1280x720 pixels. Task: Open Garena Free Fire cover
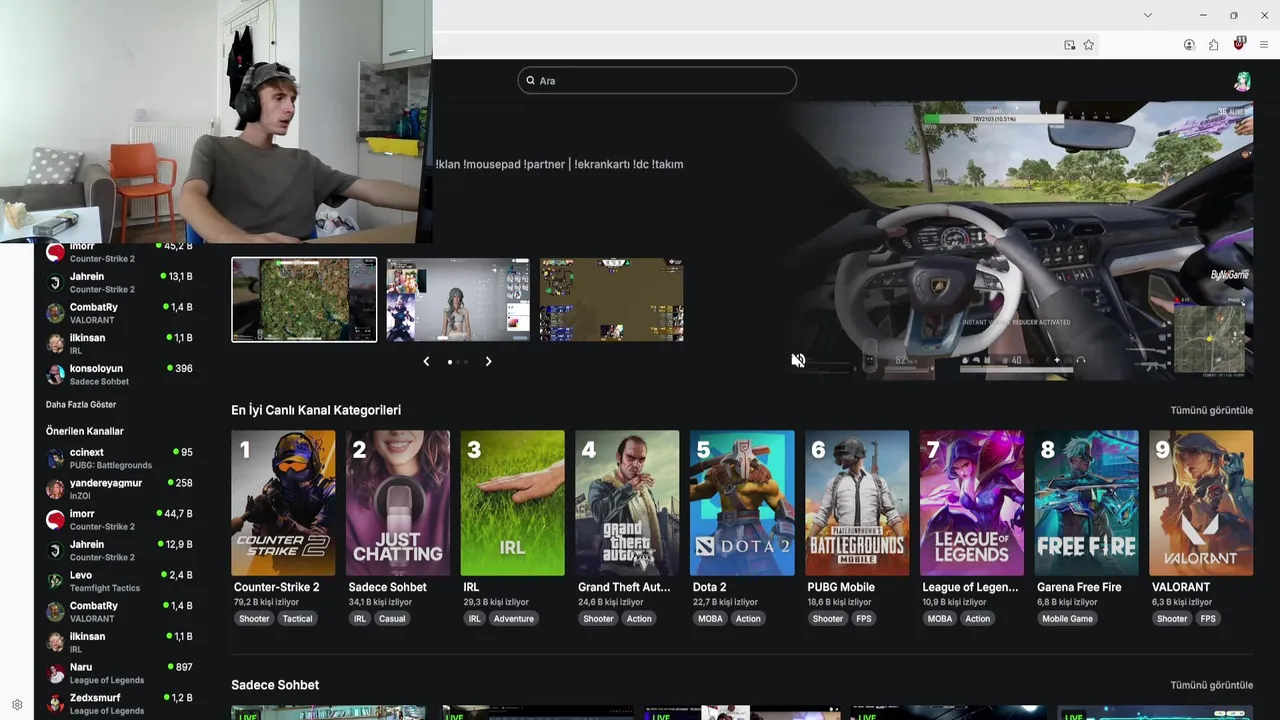pos(1086,503)
